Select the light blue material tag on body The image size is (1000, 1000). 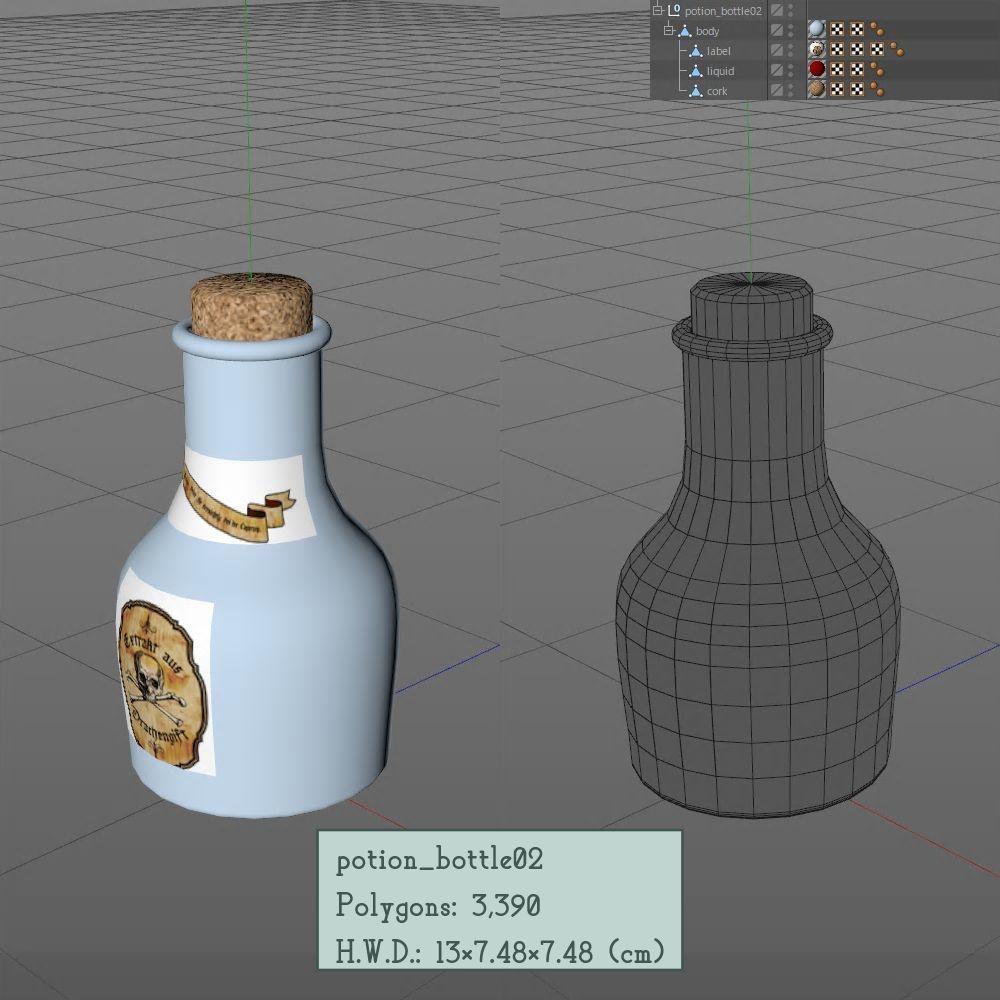point(817,29)
